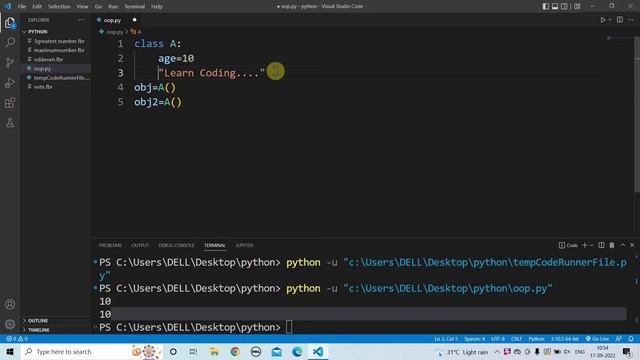This screenshot has width=640, height=360.
Task: Open the Run and Debug view
Action: [10, 83]
